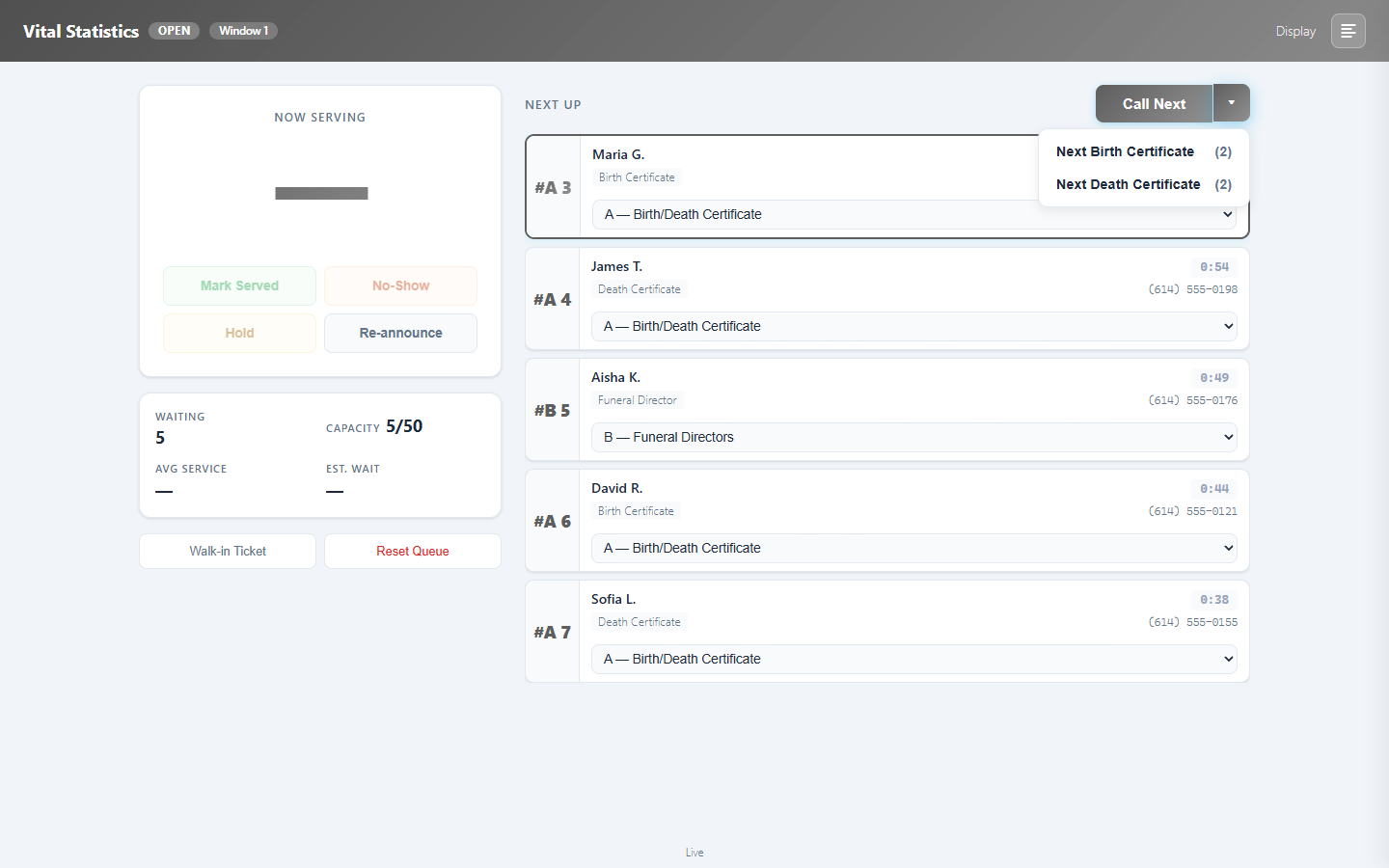Open service dropdown for James T.
1389x868 pixels.
pos(914,326)
